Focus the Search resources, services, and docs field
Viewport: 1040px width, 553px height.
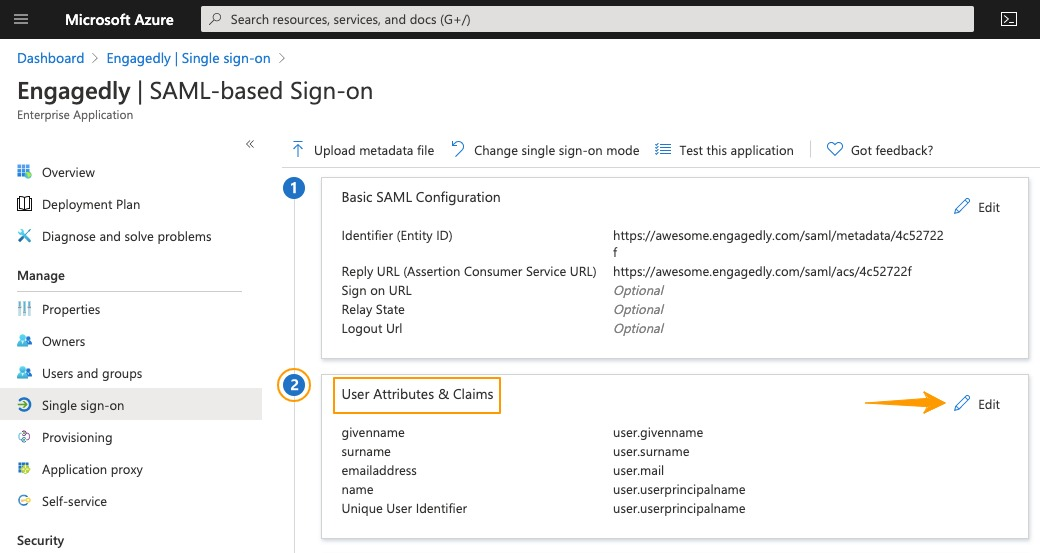(x=587, y=19)
